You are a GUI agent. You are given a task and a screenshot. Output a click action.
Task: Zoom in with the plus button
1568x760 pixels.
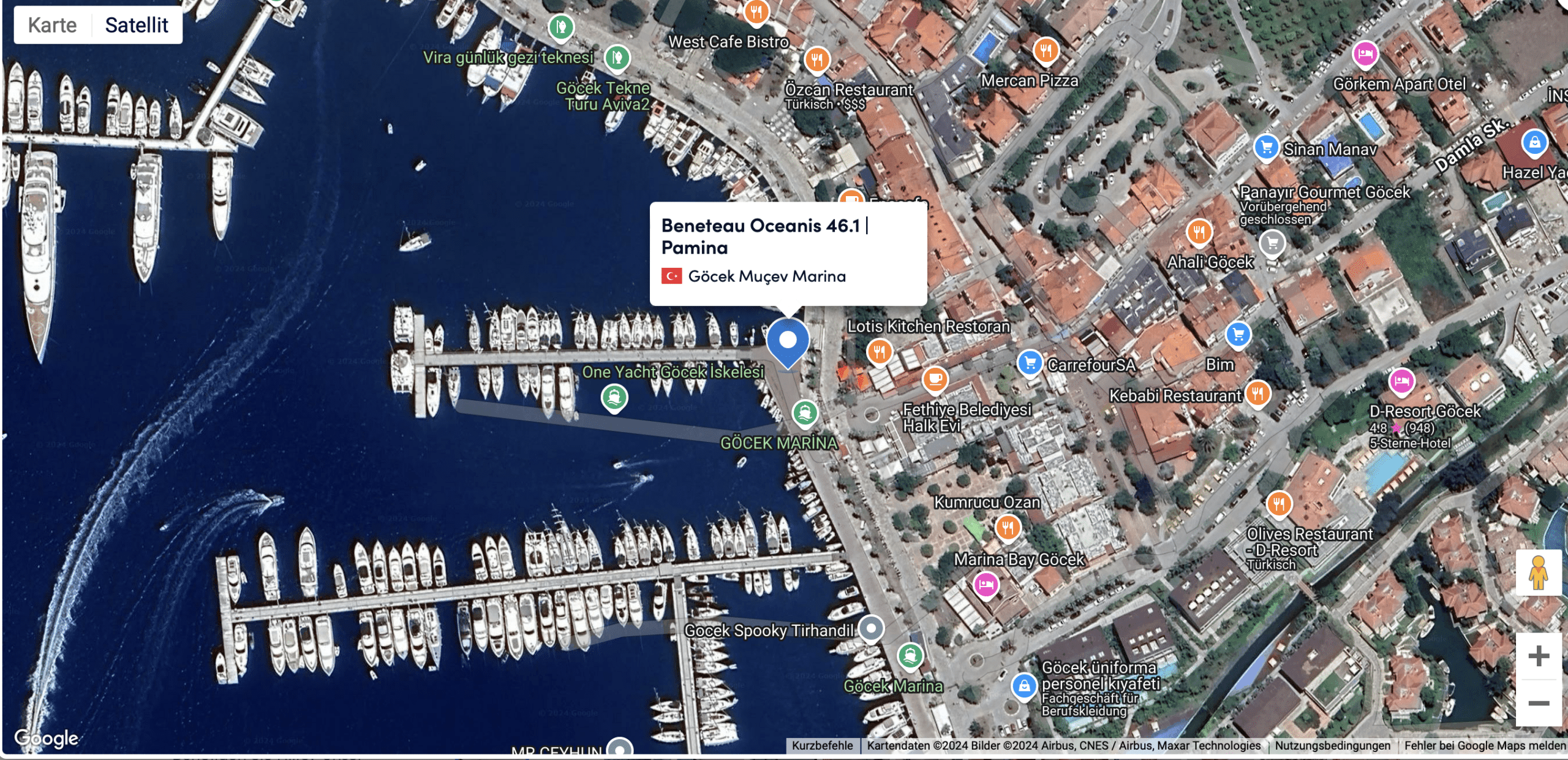pyautogui.click(x=1539, y=656)
